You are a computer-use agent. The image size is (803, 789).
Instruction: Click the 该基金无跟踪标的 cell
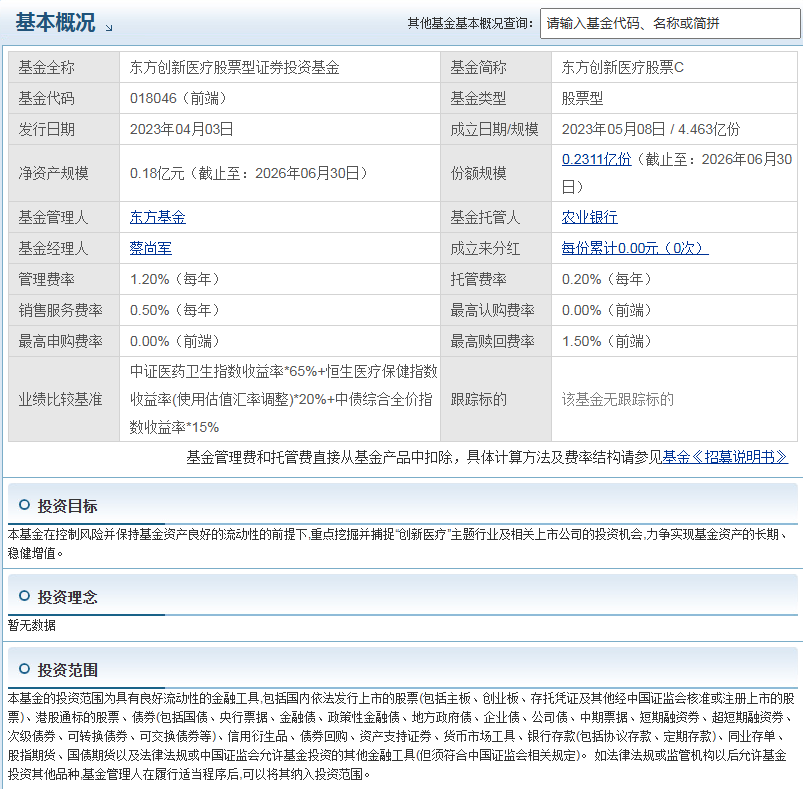pos(674,399)
